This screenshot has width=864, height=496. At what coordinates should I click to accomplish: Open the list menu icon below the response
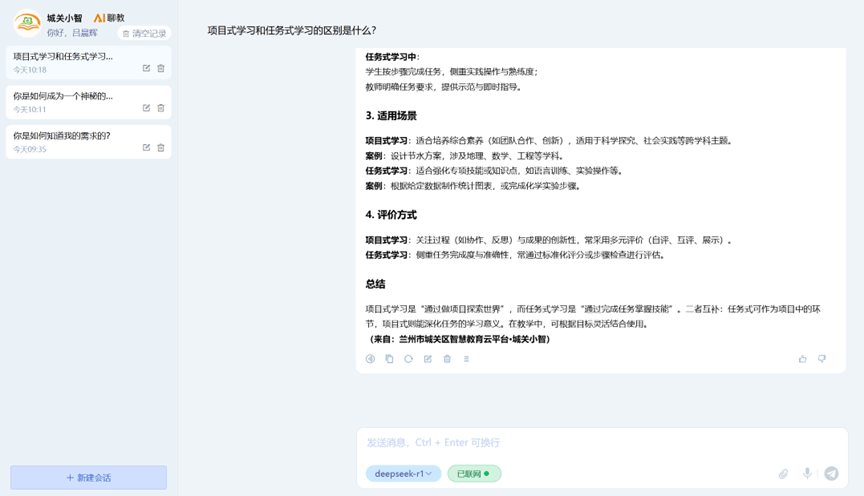click(x=466, y=359)
